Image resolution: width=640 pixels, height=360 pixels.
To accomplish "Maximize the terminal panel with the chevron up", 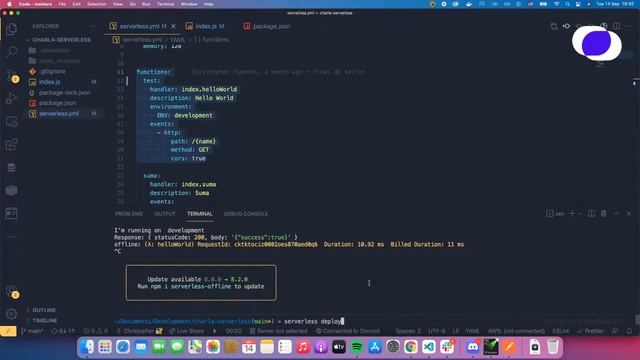I will point(616,213).
